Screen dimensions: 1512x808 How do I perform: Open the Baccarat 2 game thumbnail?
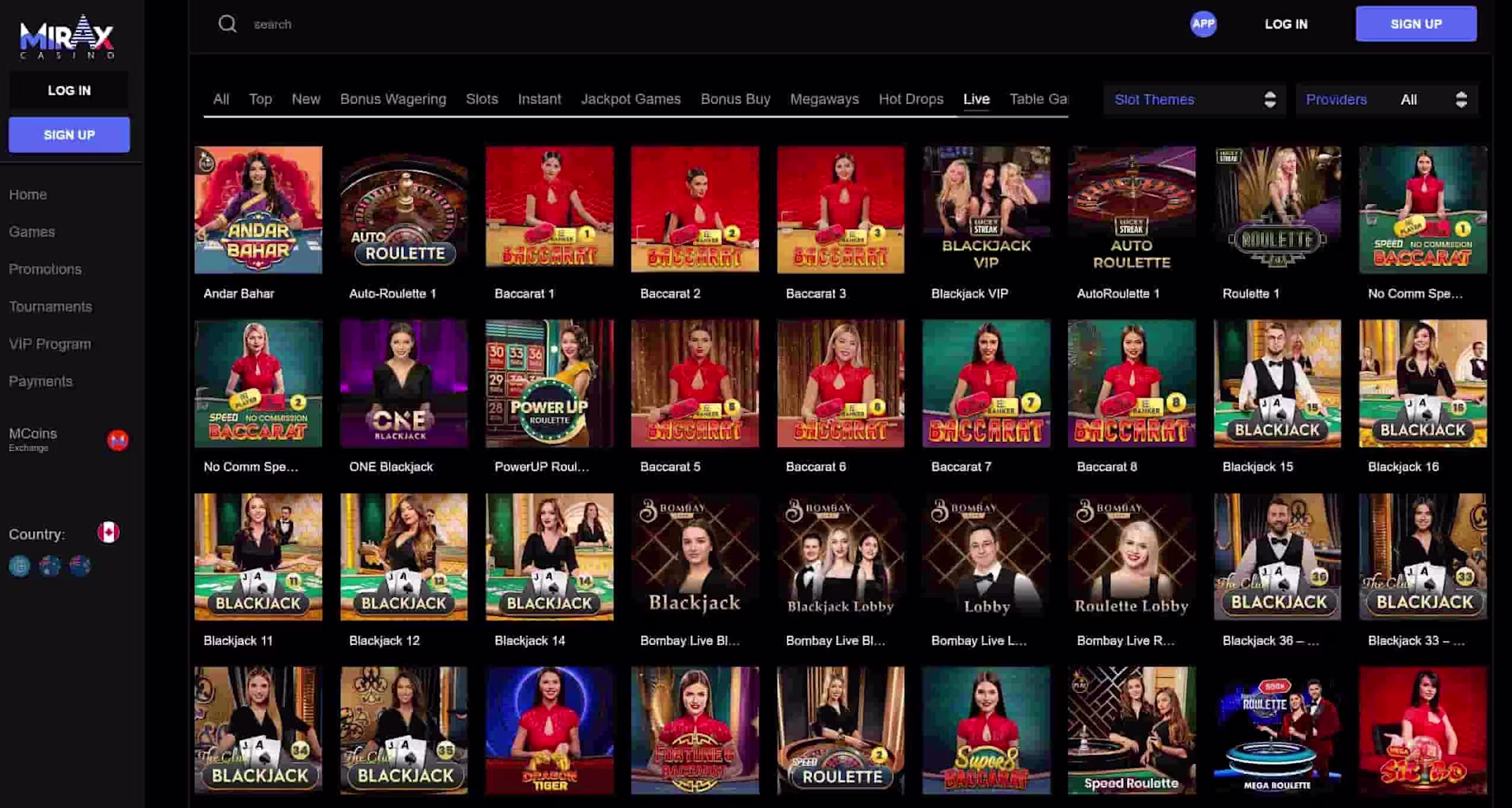coord(695,209)
